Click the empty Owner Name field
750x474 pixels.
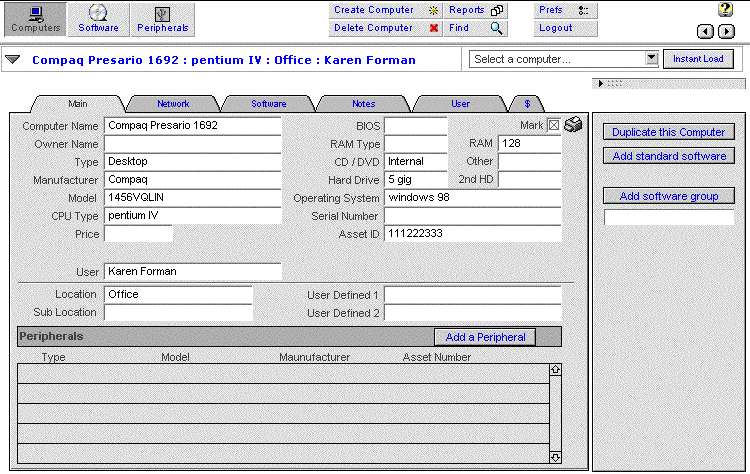click(x=193, y=144)
